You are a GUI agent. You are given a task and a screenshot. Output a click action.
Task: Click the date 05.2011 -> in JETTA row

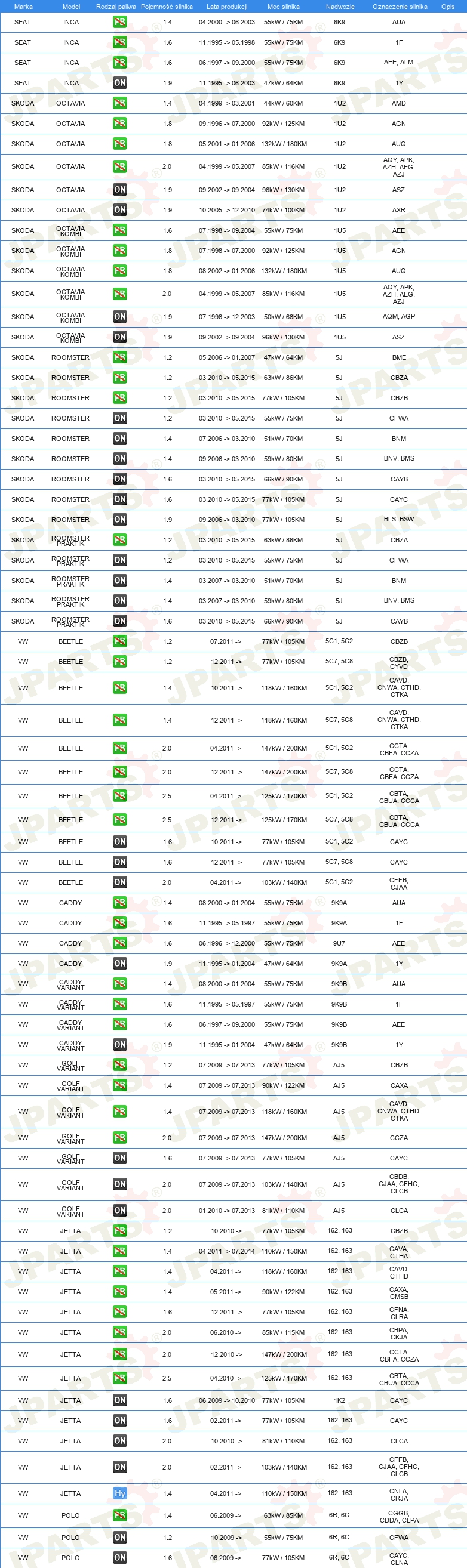tap(226, 1292)
